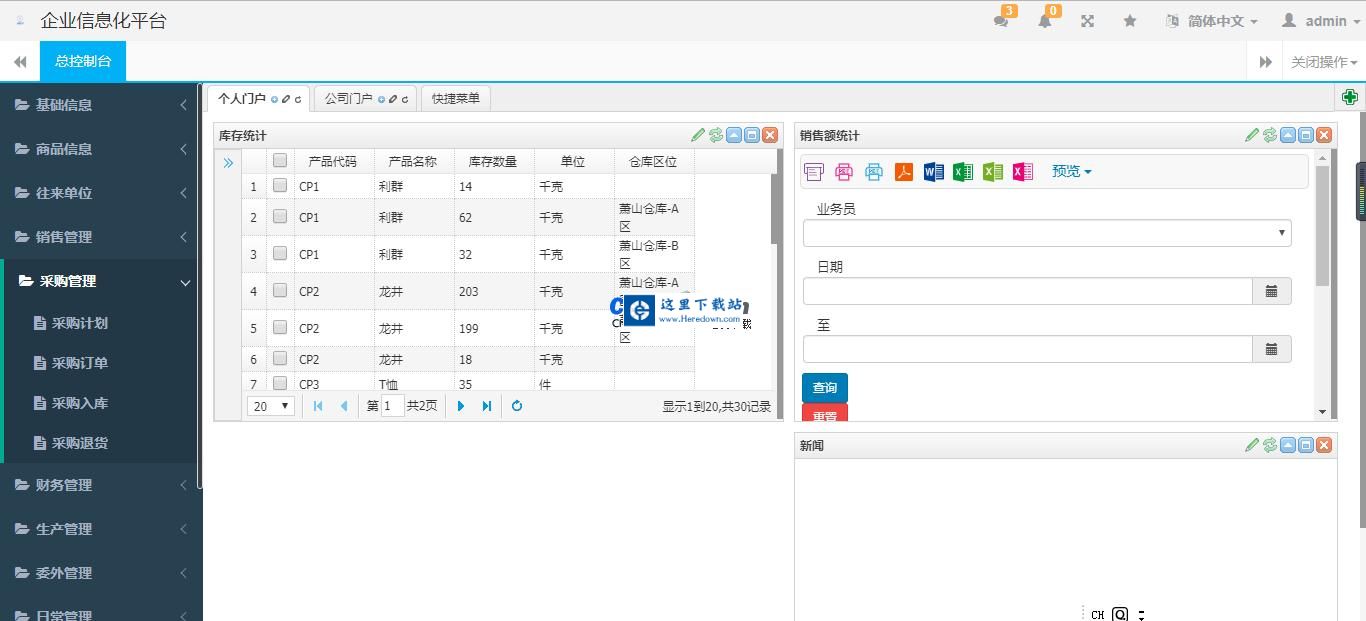
Task: Select the print icon in 销售额统计 panel
Action: 813,171
